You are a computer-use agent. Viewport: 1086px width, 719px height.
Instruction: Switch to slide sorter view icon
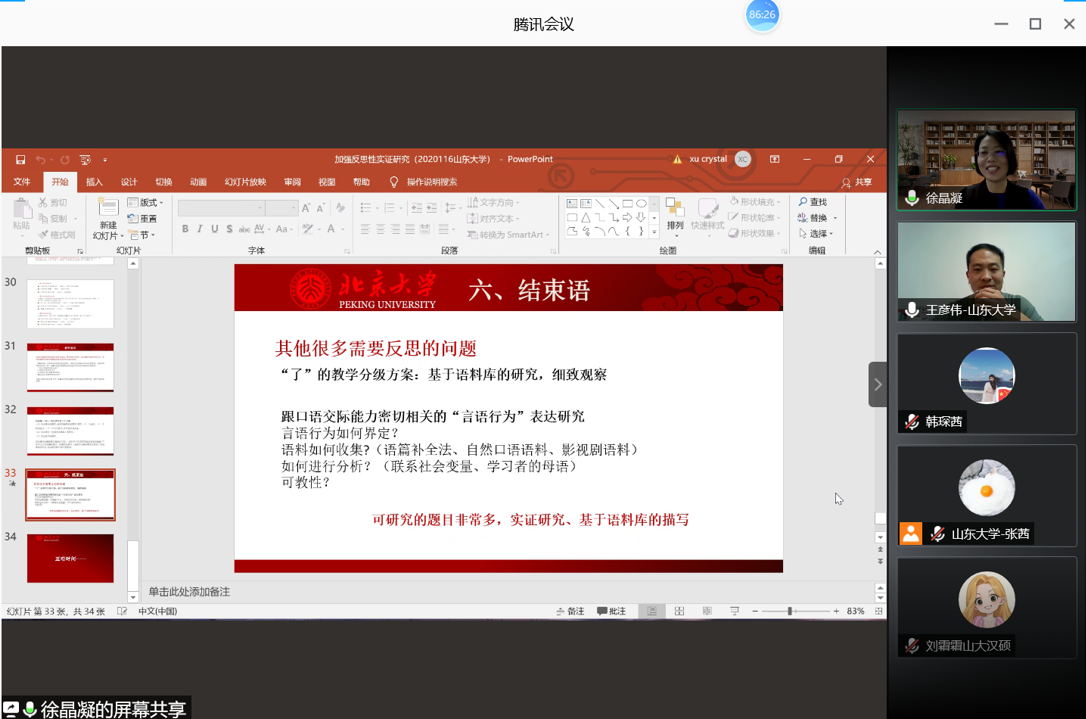point(679,611)
